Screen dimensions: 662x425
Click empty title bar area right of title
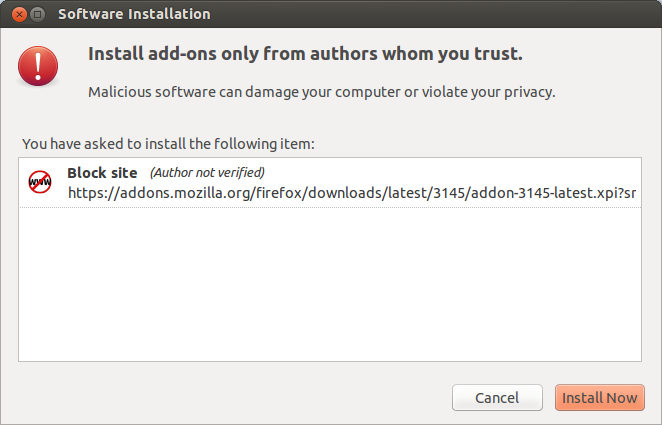pos(435,14)
